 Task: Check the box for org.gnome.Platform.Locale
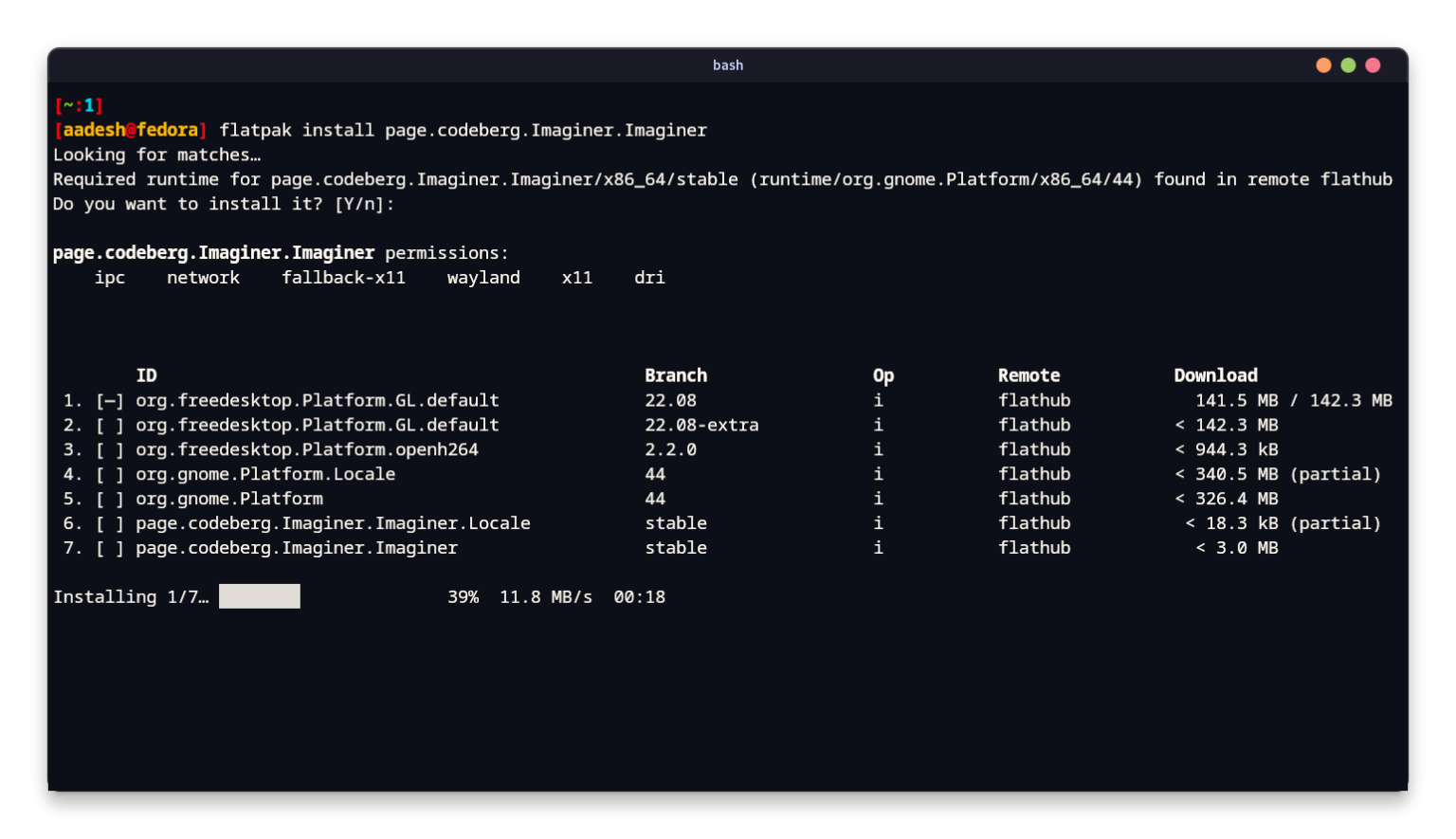click(x=109, y=474)
